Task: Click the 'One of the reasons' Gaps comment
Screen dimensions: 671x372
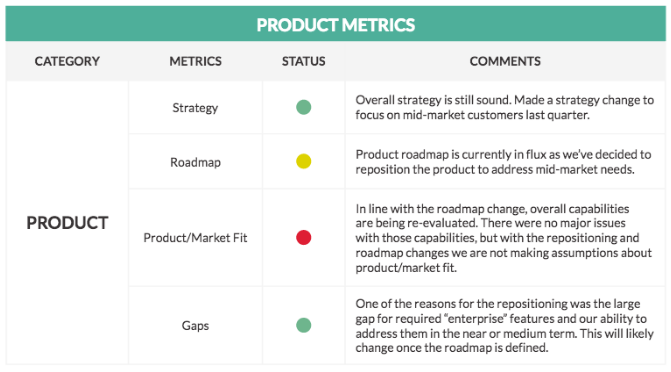Action: (505, 325)
